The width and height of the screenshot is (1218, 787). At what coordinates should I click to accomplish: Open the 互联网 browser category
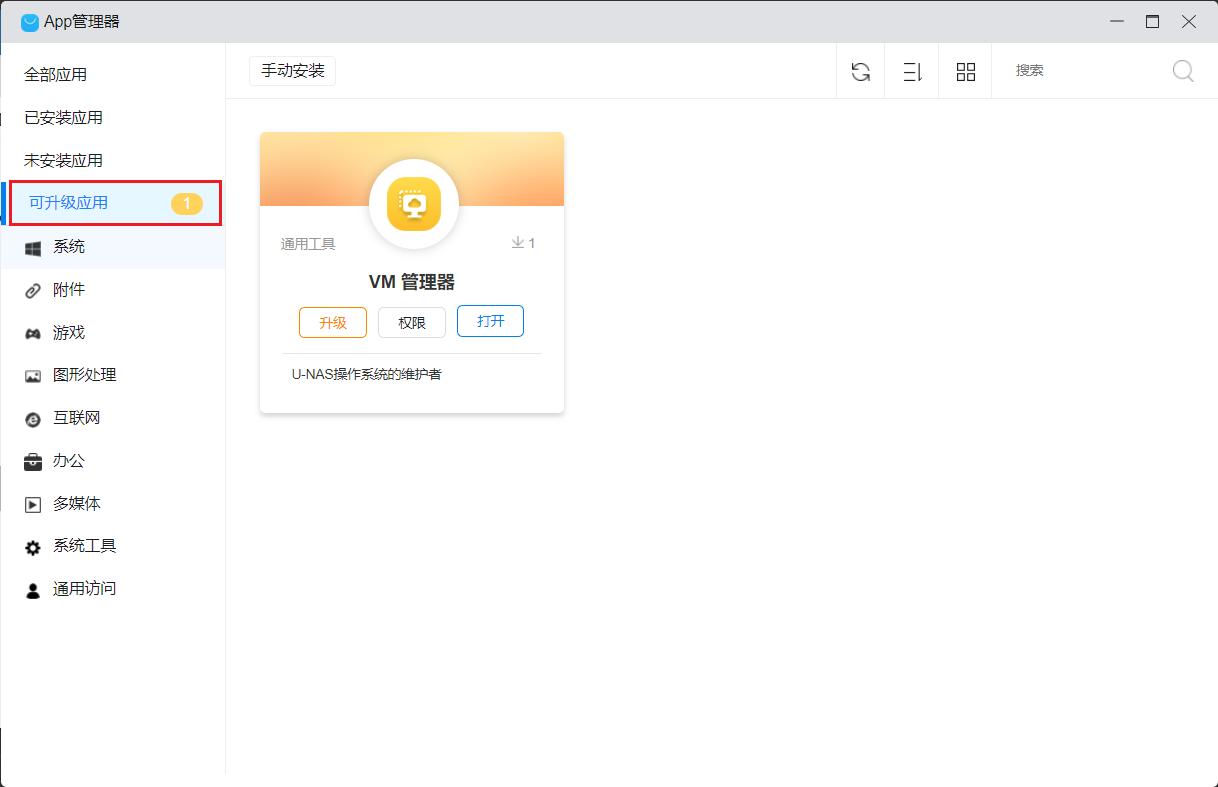tap(76, 418)
